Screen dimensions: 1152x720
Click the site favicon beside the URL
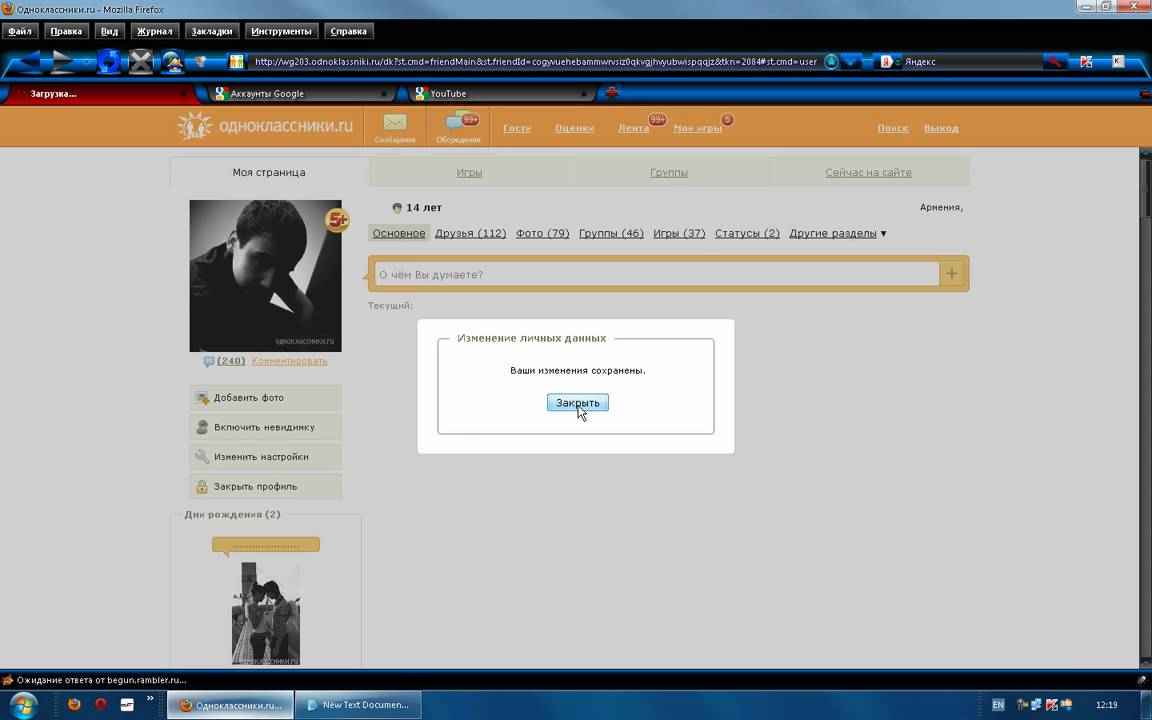tap(237, 62)
